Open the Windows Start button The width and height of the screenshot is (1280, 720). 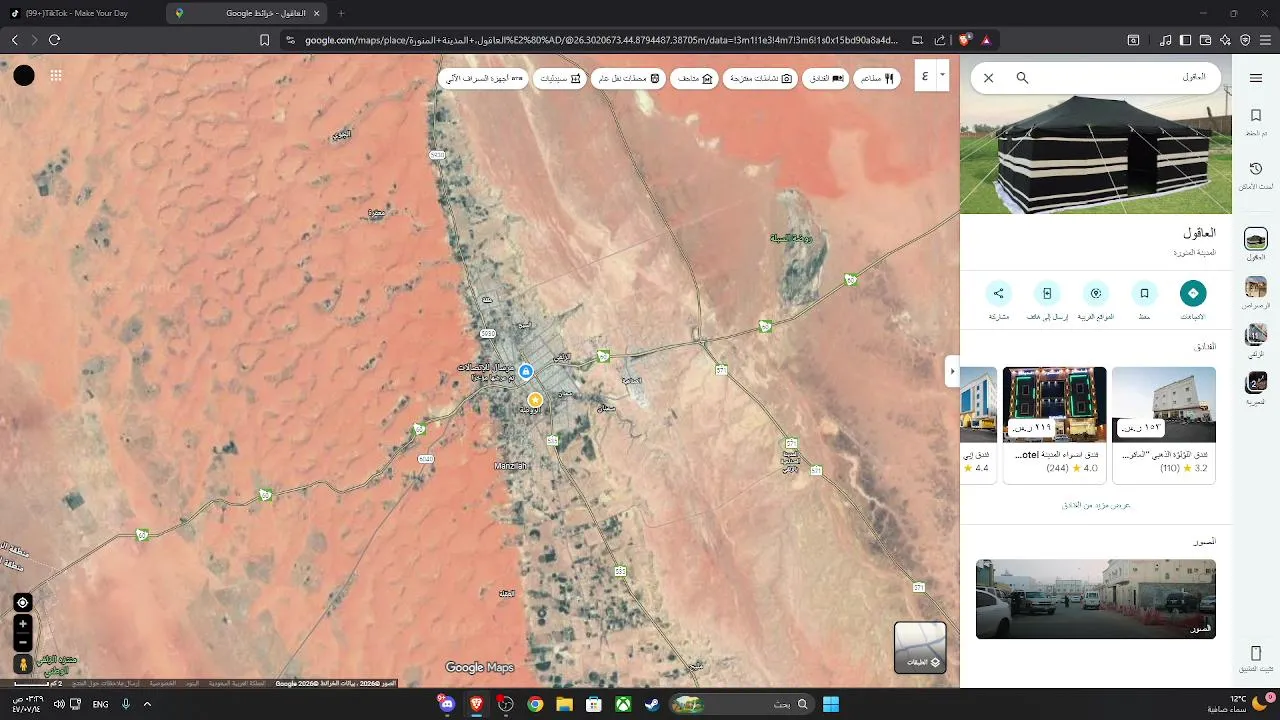click(830, 704)
